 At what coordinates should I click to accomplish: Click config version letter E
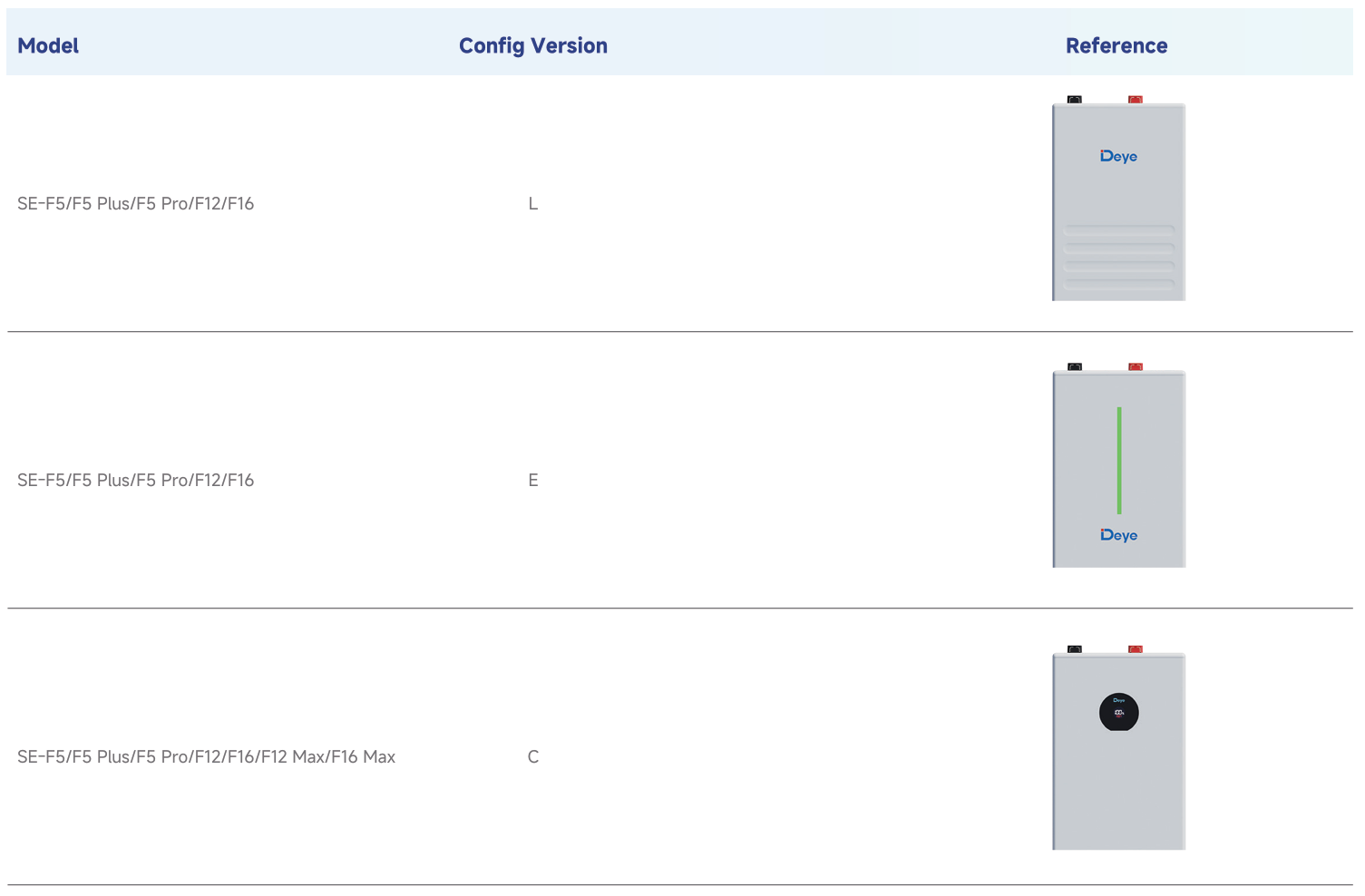point(533,481)
